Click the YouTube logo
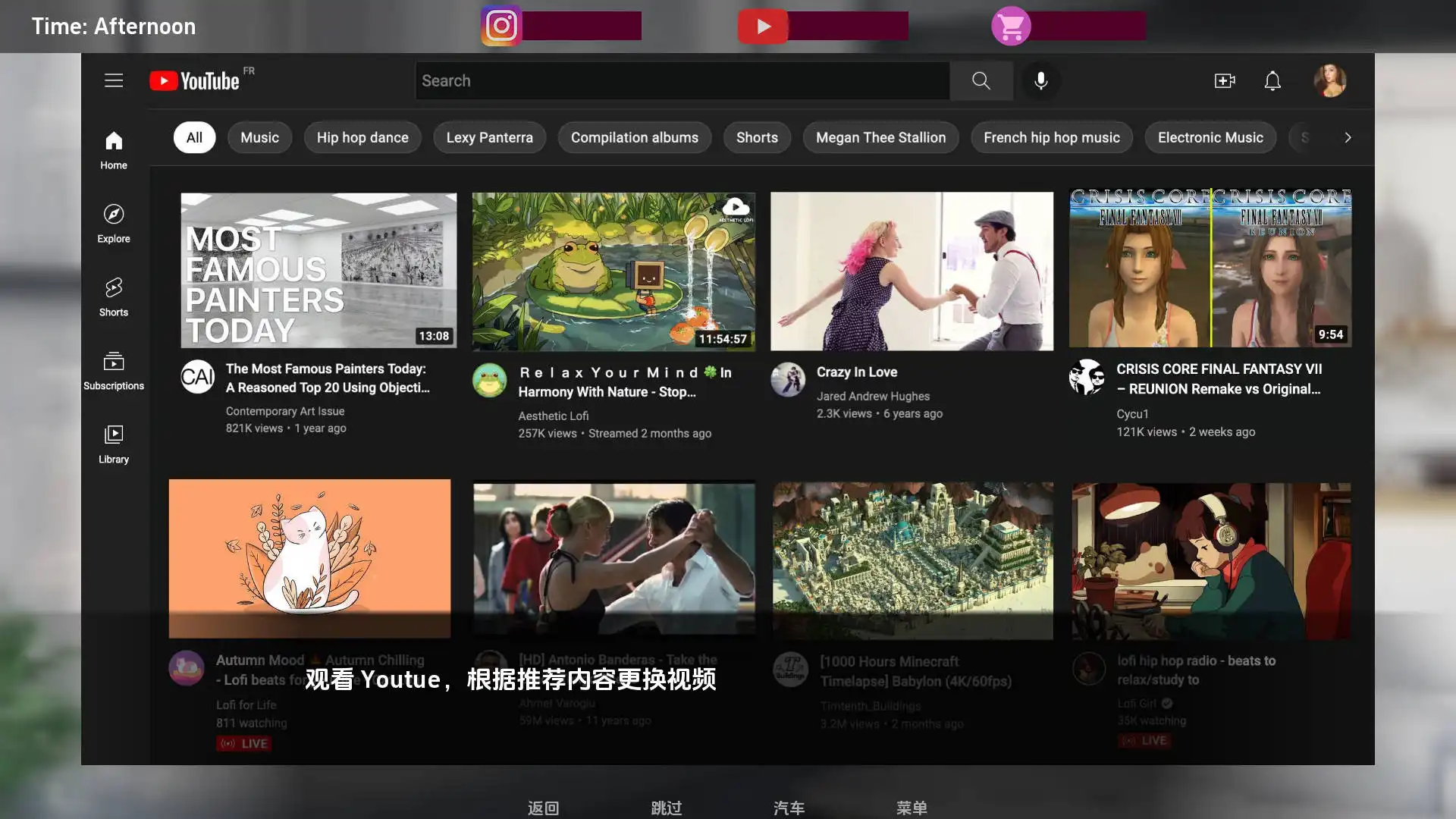The height and width of the screenshot is (819, 1456). click(x=195, y=80)
